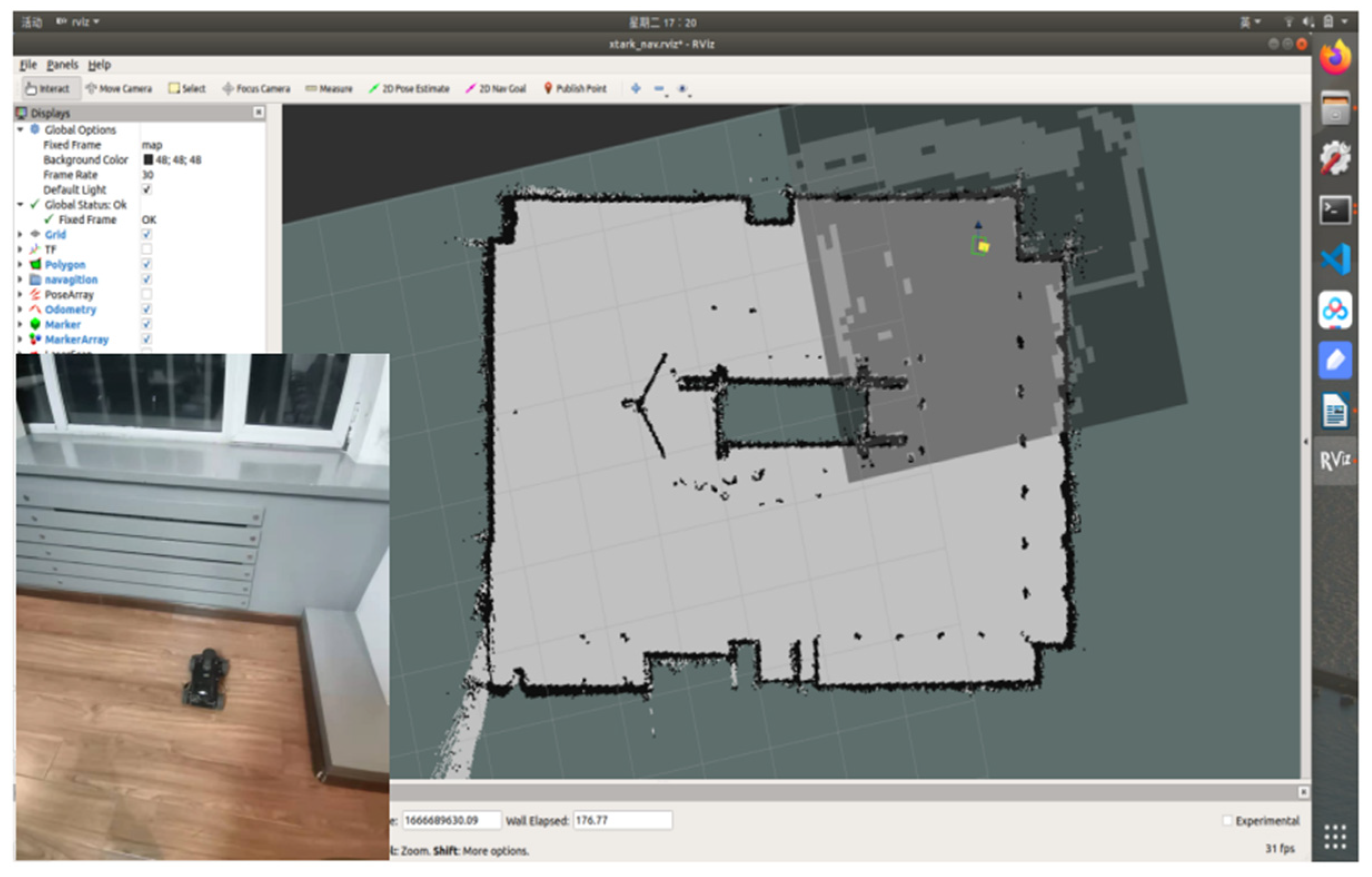Screen dimensions: 1372x877
Task: Select the Focus Camera tool
Action: point(256,88)
